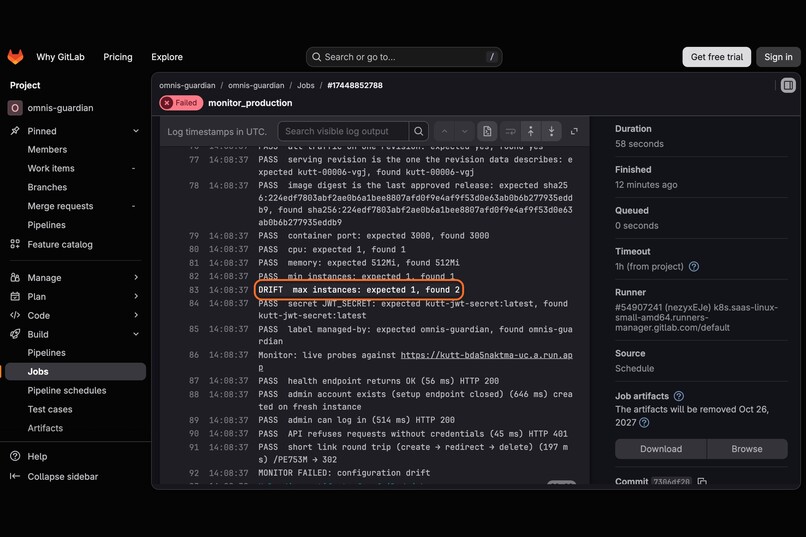The image size is (806, 537).
Task: Open pinned Pipelines link
Action: point(46,225)
